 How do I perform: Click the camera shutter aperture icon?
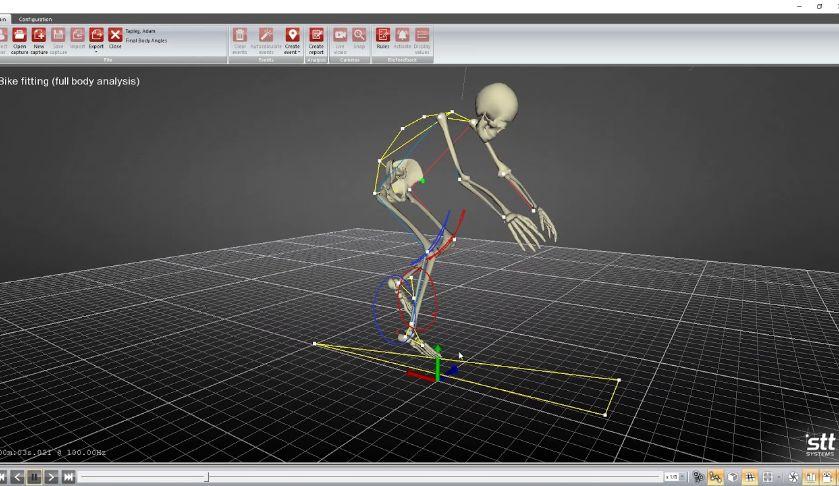(794, 476)
